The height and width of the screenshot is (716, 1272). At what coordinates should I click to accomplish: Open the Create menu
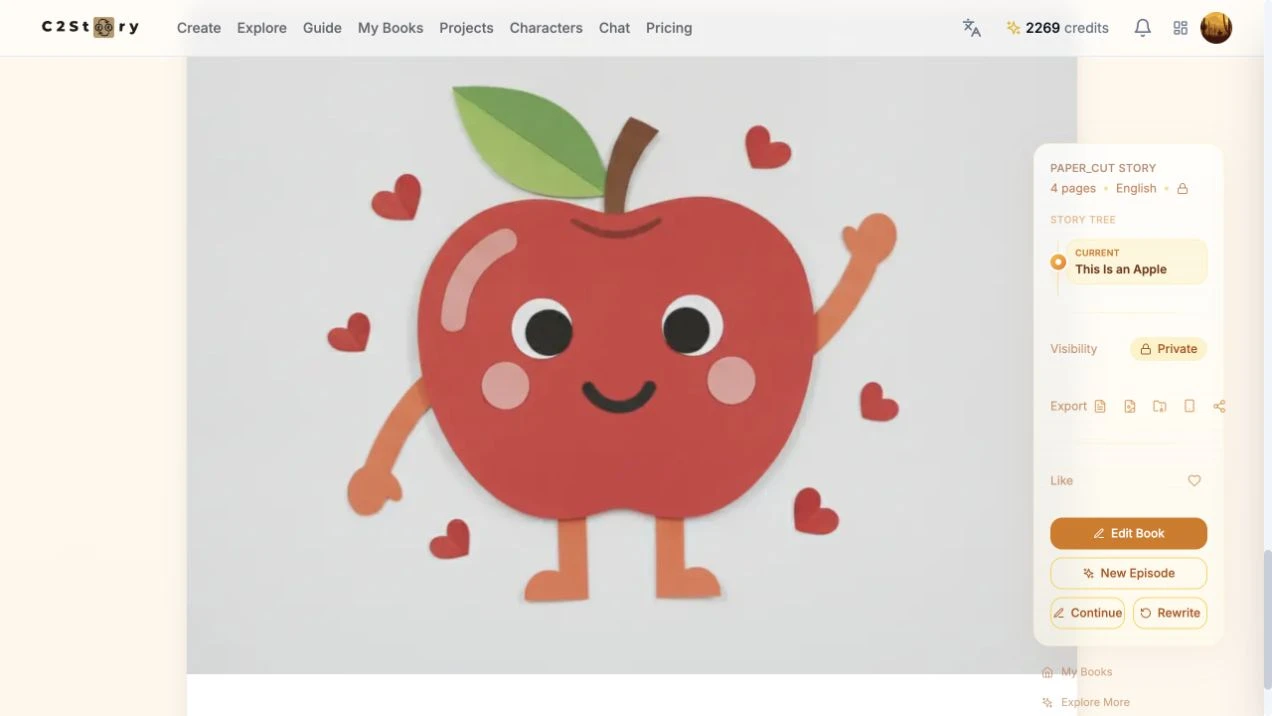click(x=199, y=28)
